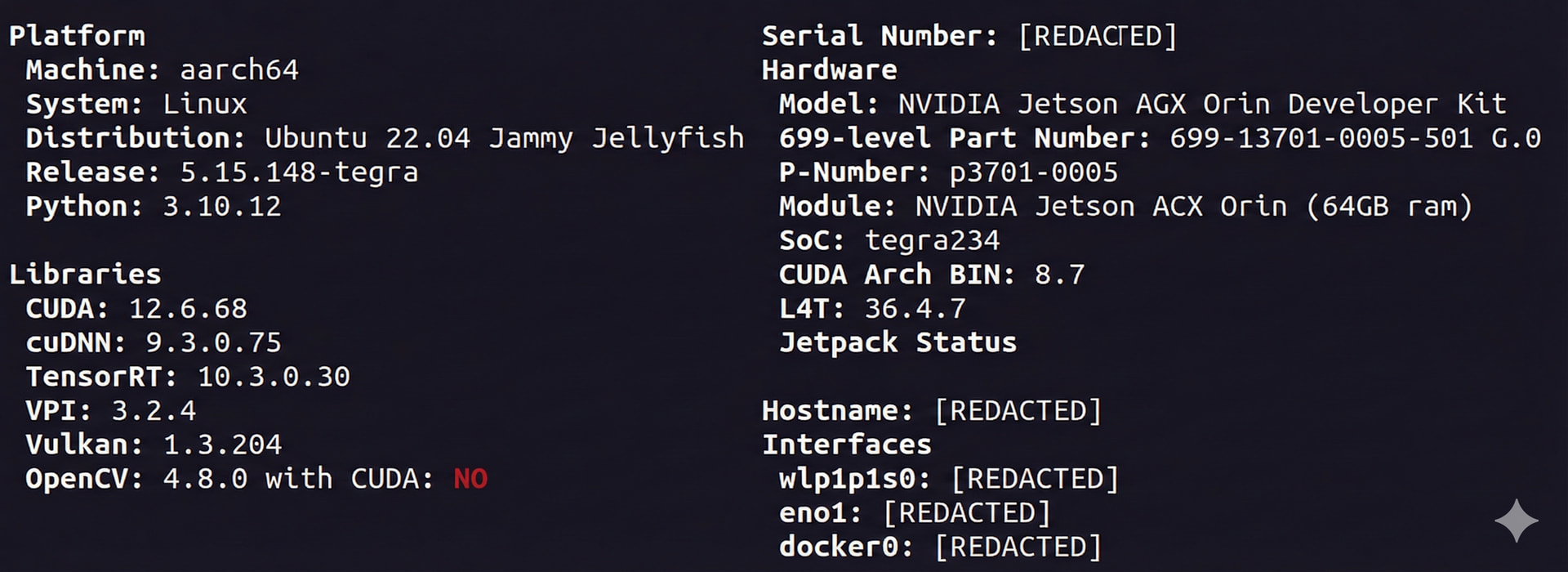Click the eno1 interface entry

[x=820, y=513]
